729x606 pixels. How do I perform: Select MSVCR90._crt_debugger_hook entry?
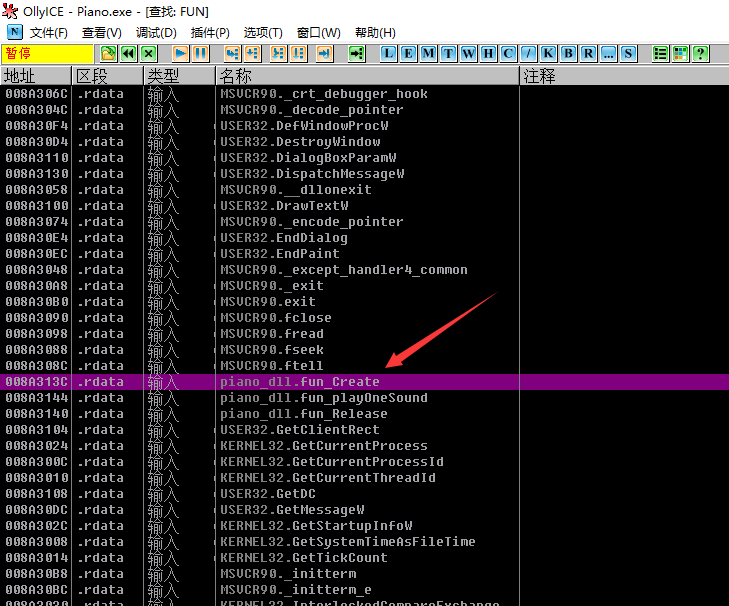coord(324,94)
